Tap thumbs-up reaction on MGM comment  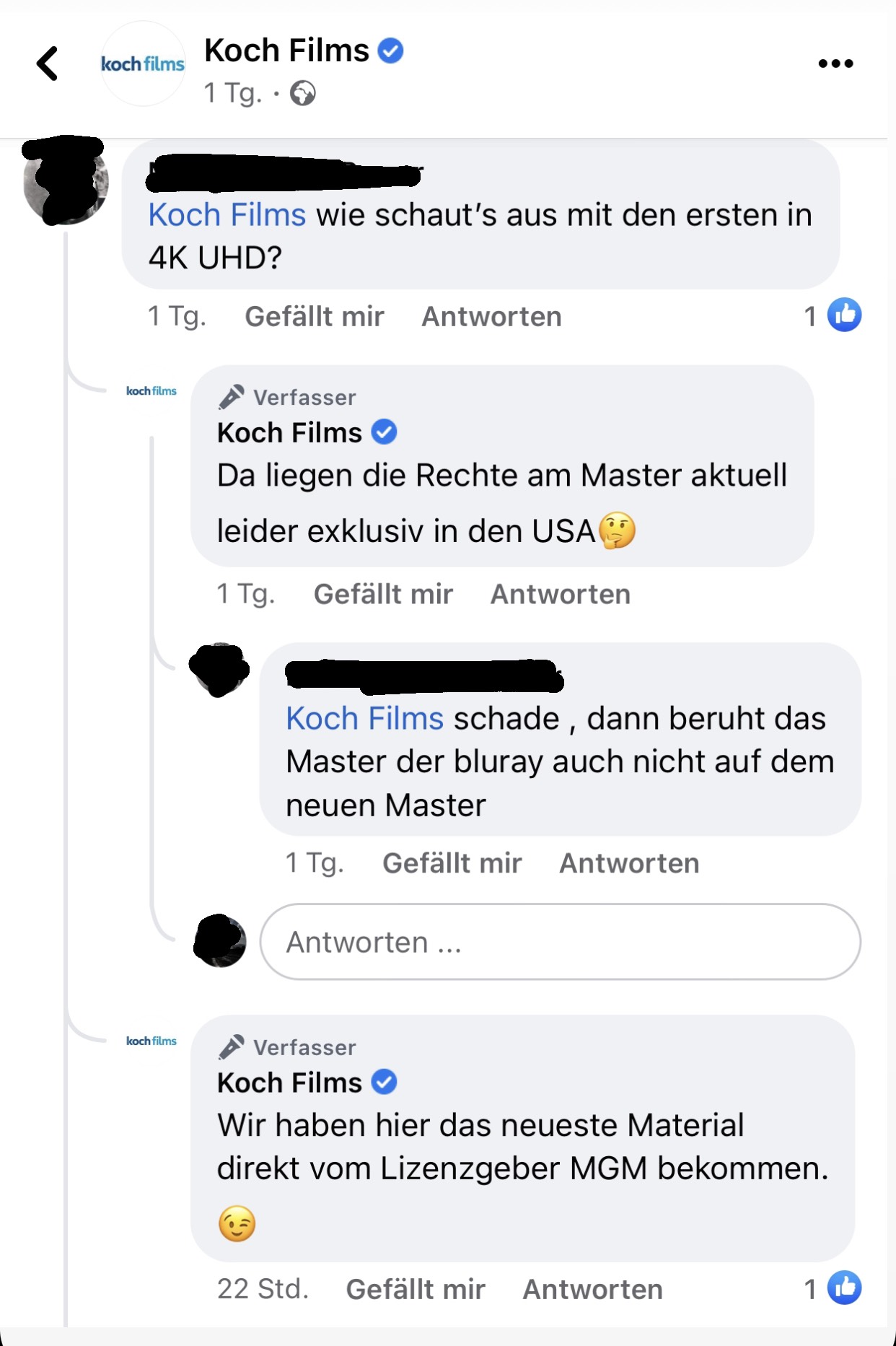pos(844,1288)
